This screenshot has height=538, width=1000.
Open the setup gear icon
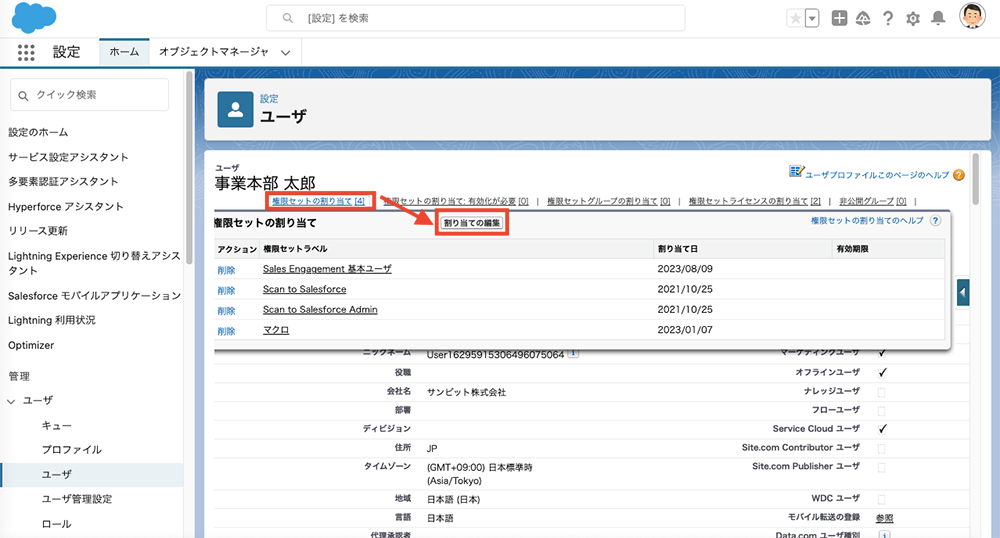pyautogui.click(x=913, y=18)
